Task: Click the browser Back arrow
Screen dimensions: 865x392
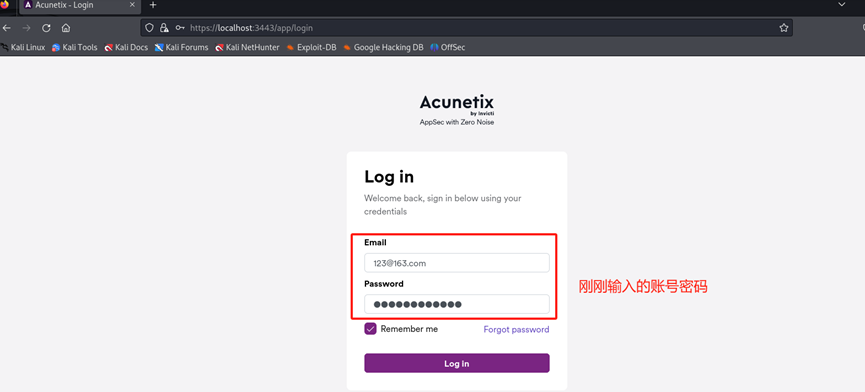Action: (x=7, y=28)
